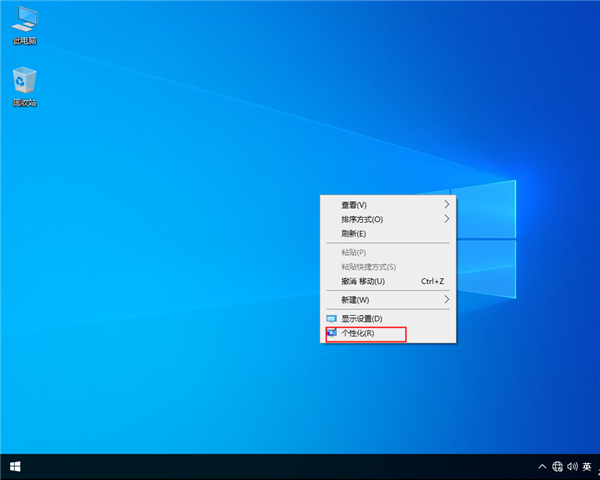Click the volume speaker tray icon
This screenshot has height=480, width=600.
(572, 467)
